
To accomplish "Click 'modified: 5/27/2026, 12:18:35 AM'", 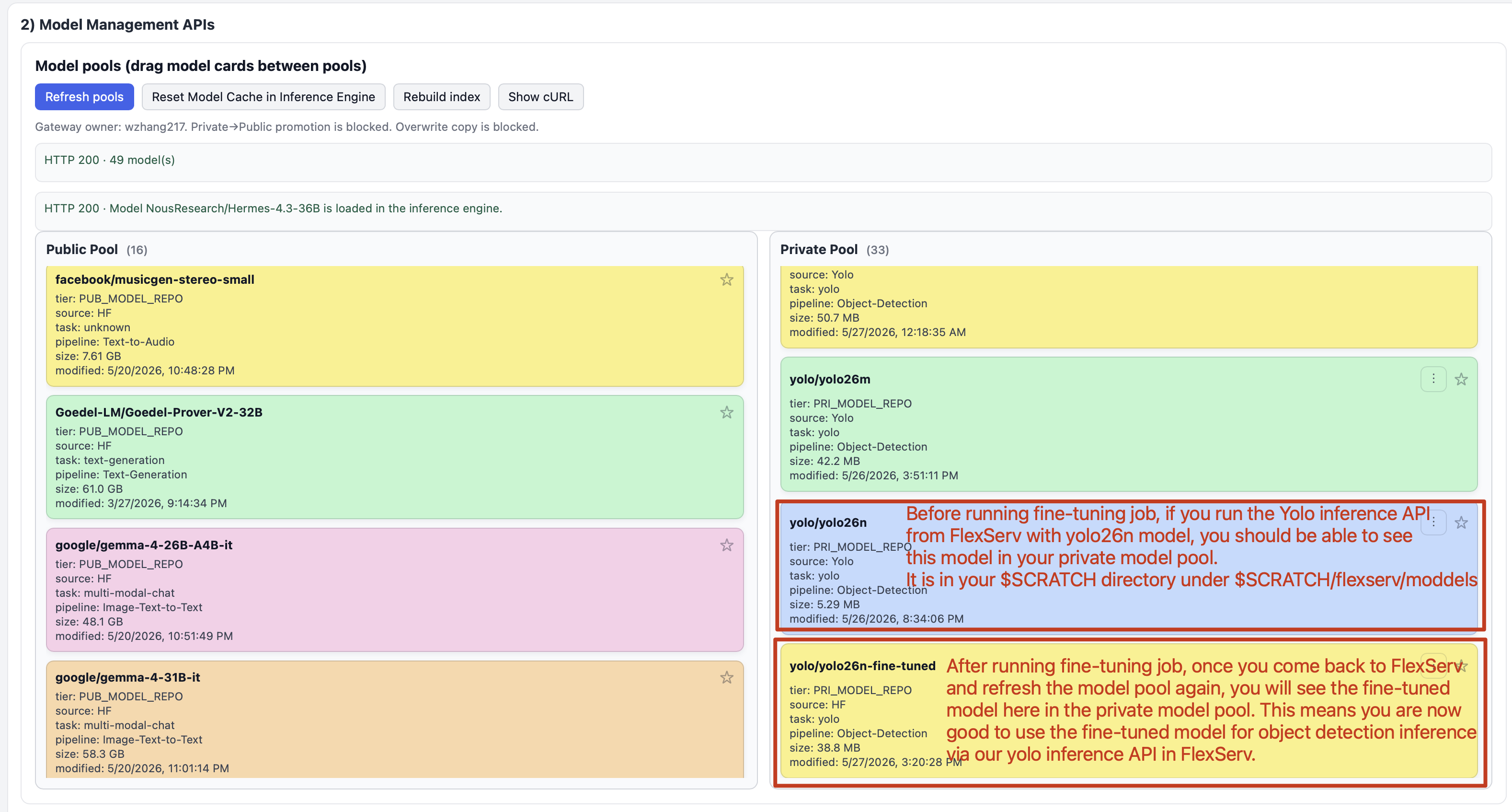I will click(878, 332).
